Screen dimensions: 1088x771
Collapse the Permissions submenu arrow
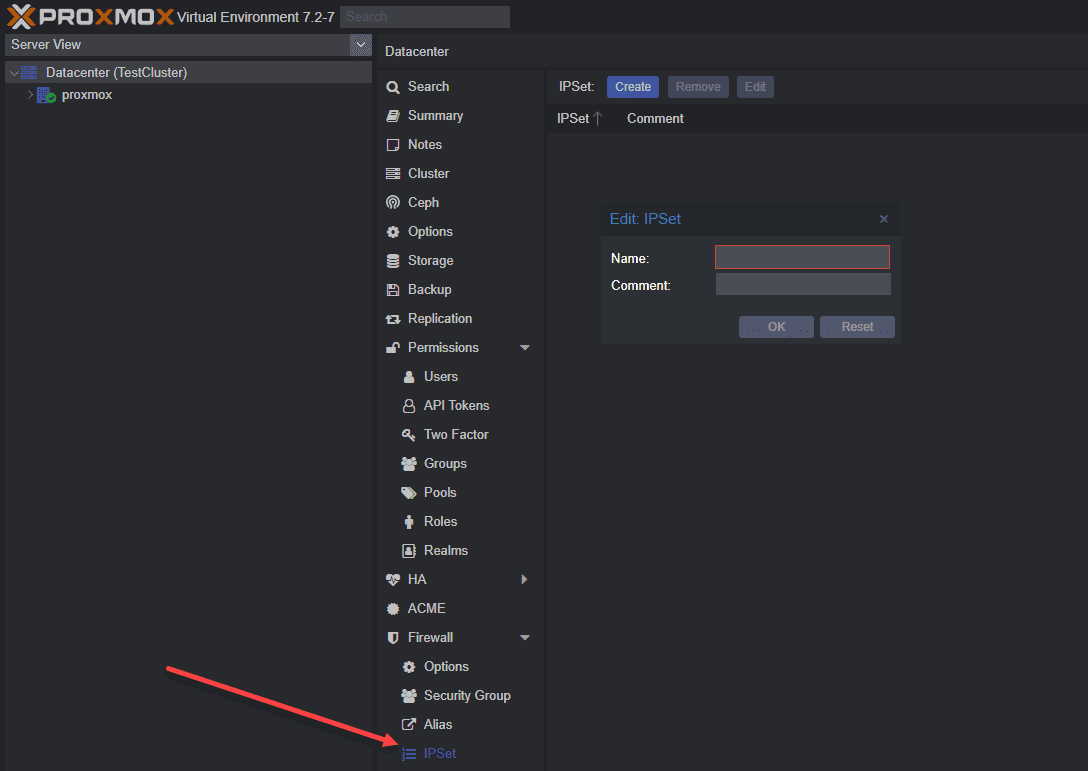(525, 348)
